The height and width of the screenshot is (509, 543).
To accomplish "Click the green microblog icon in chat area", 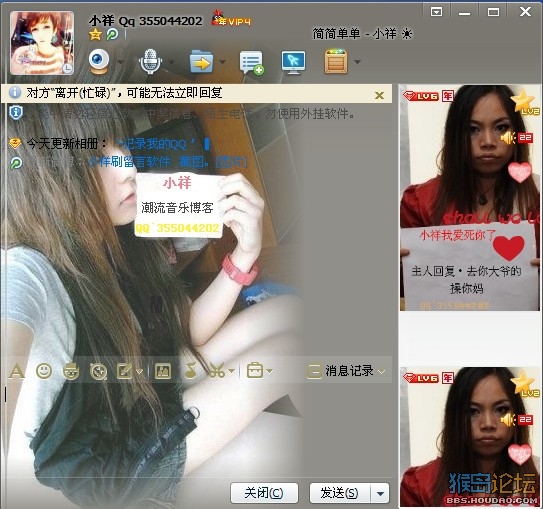I will [x=16, y=163].
